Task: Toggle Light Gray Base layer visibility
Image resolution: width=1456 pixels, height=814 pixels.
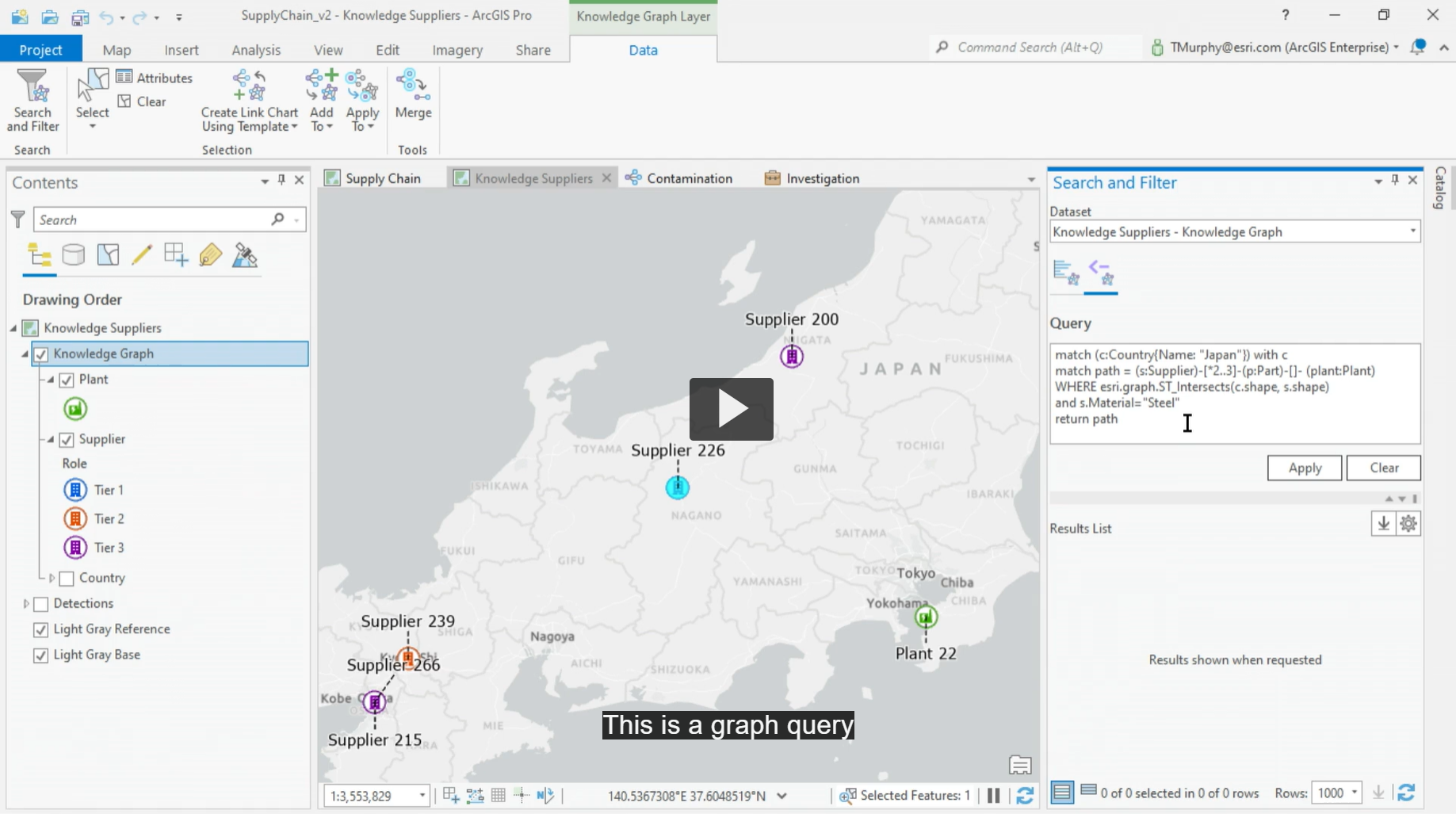Action: click(40, 655)
